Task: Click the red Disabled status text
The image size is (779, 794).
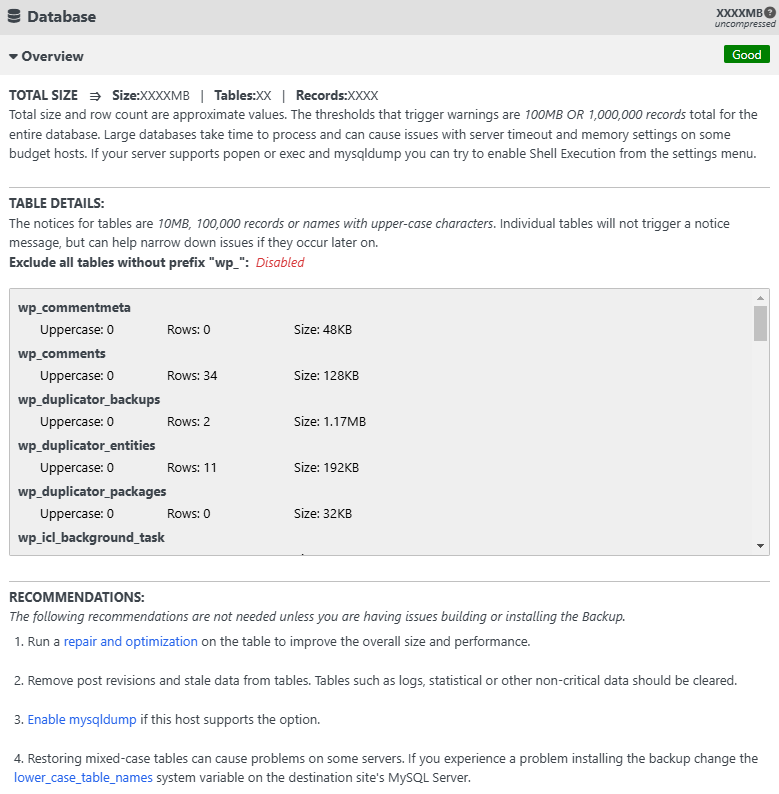Action: pyautogui.click(x=280, y=263)
